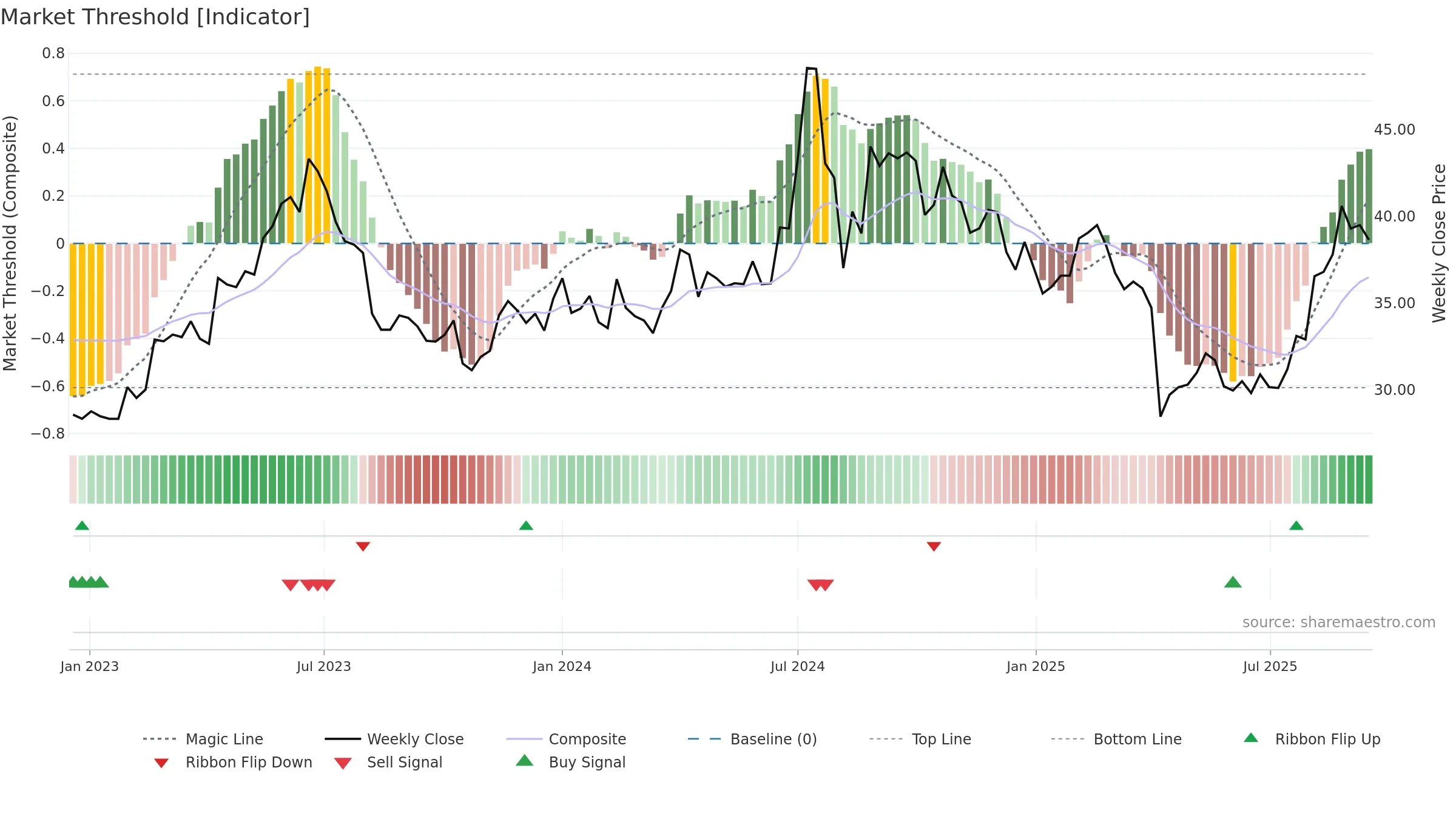The width and height of the screenshot is (1456, 819).
Task: Click the first red Sell Signal marker before Jul 2023
Action: [290, 585]
